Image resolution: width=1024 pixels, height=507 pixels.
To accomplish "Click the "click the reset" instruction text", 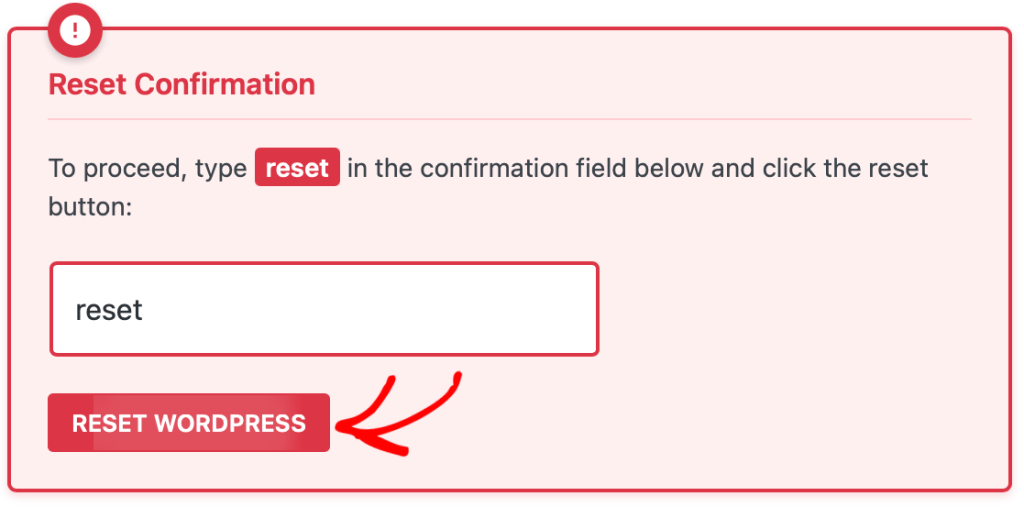I will [846, 168].
